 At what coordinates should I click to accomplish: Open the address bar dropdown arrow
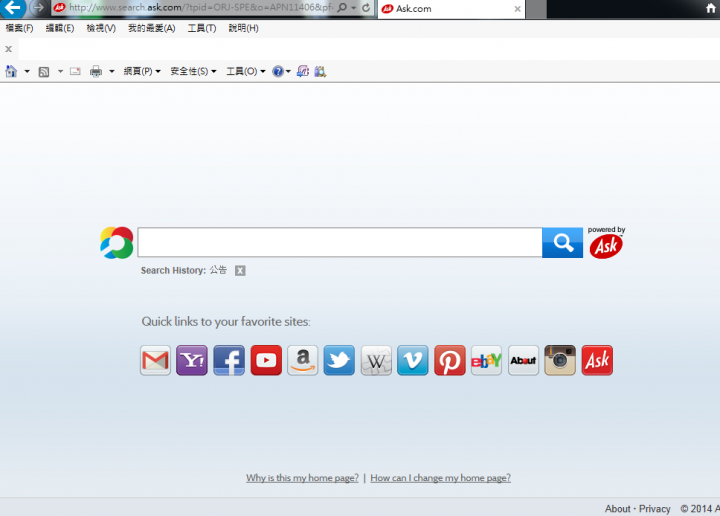tap(354, 8)
